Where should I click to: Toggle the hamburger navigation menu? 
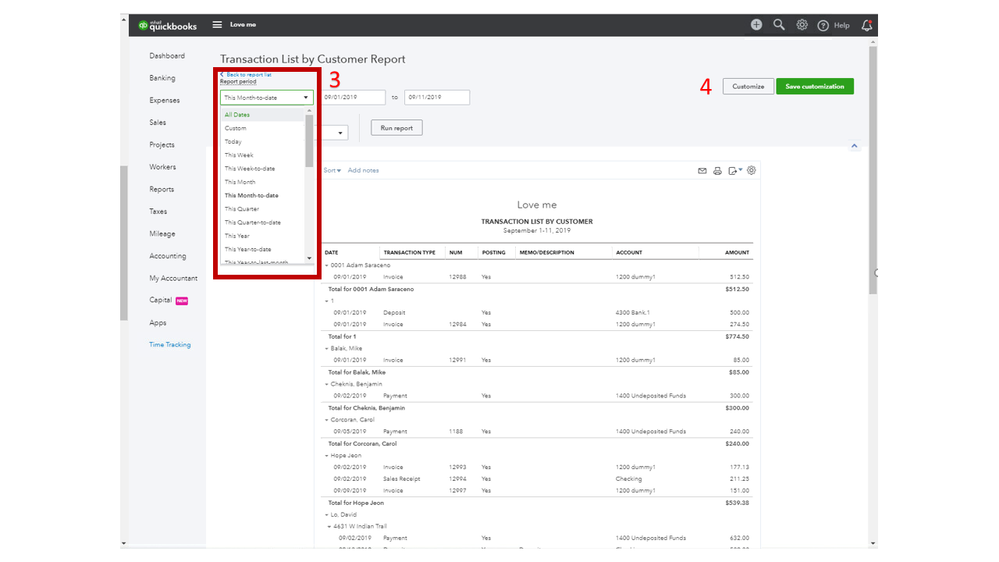tap(217, 25)
